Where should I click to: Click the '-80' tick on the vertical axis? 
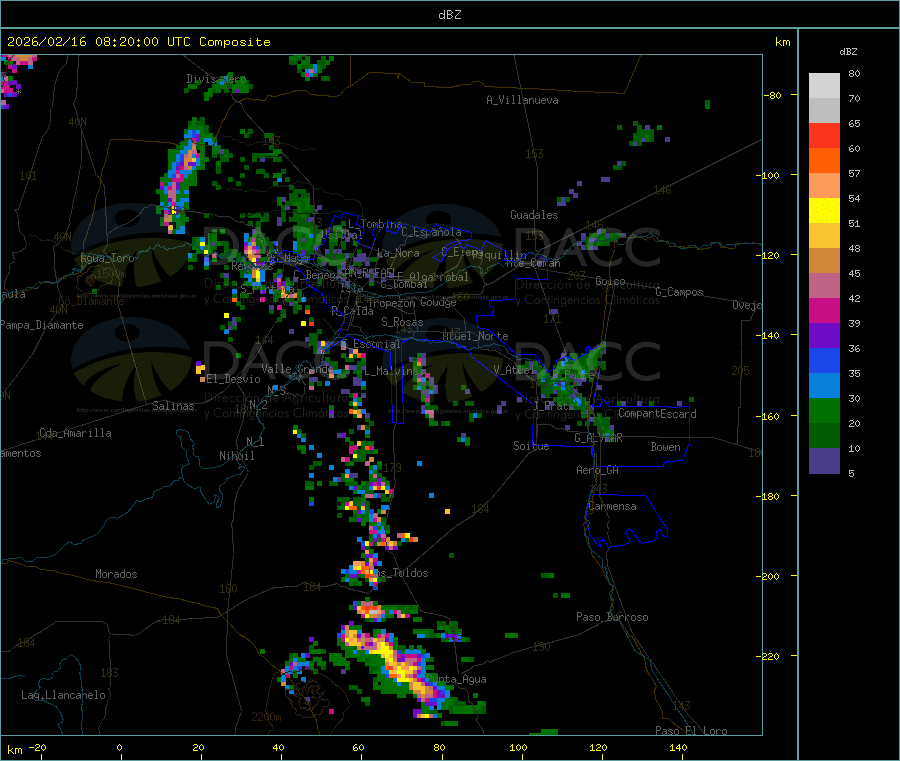point(771,95)
